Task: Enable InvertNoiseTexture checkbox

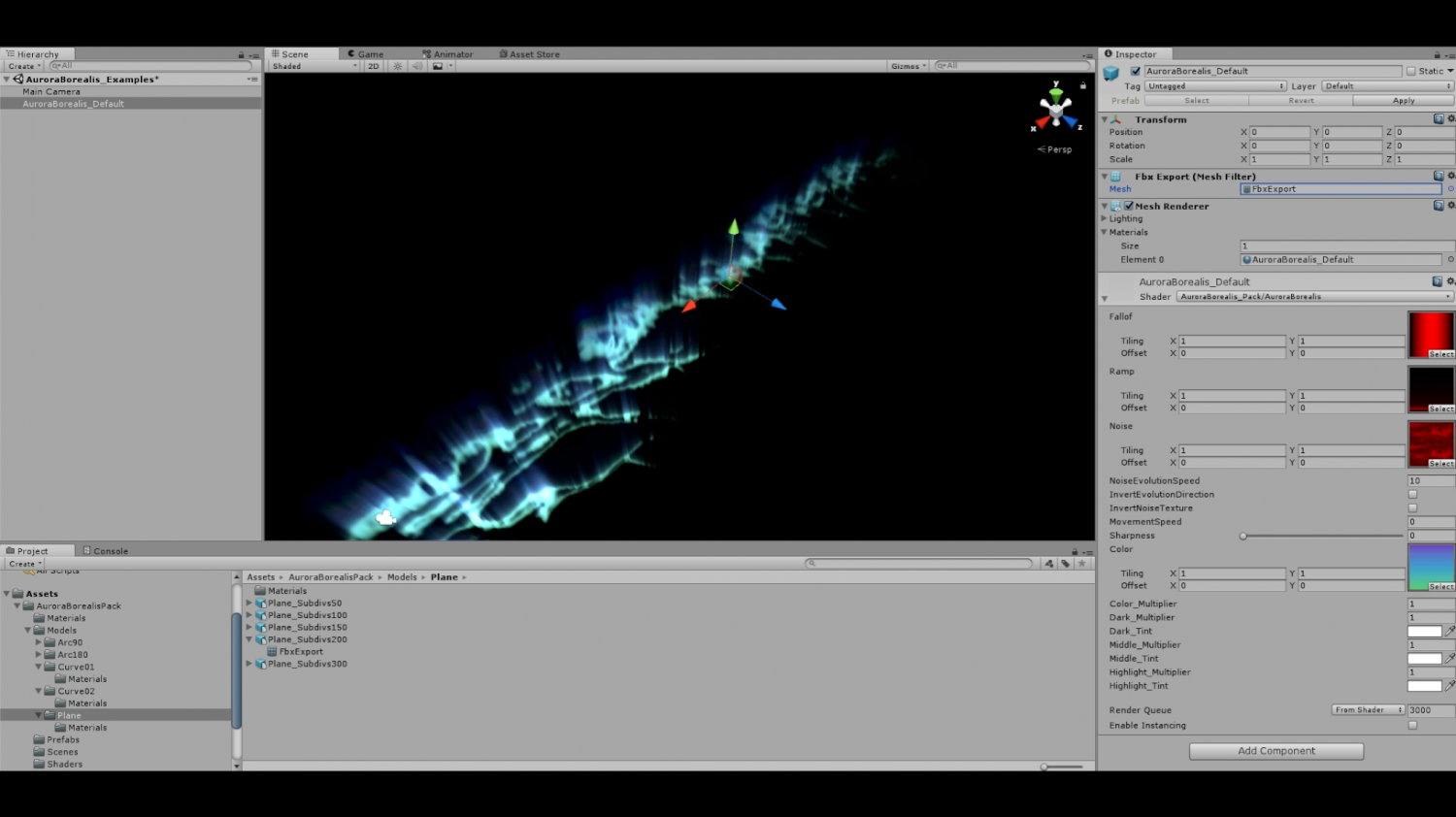Action: click(x=1412, y=507)
